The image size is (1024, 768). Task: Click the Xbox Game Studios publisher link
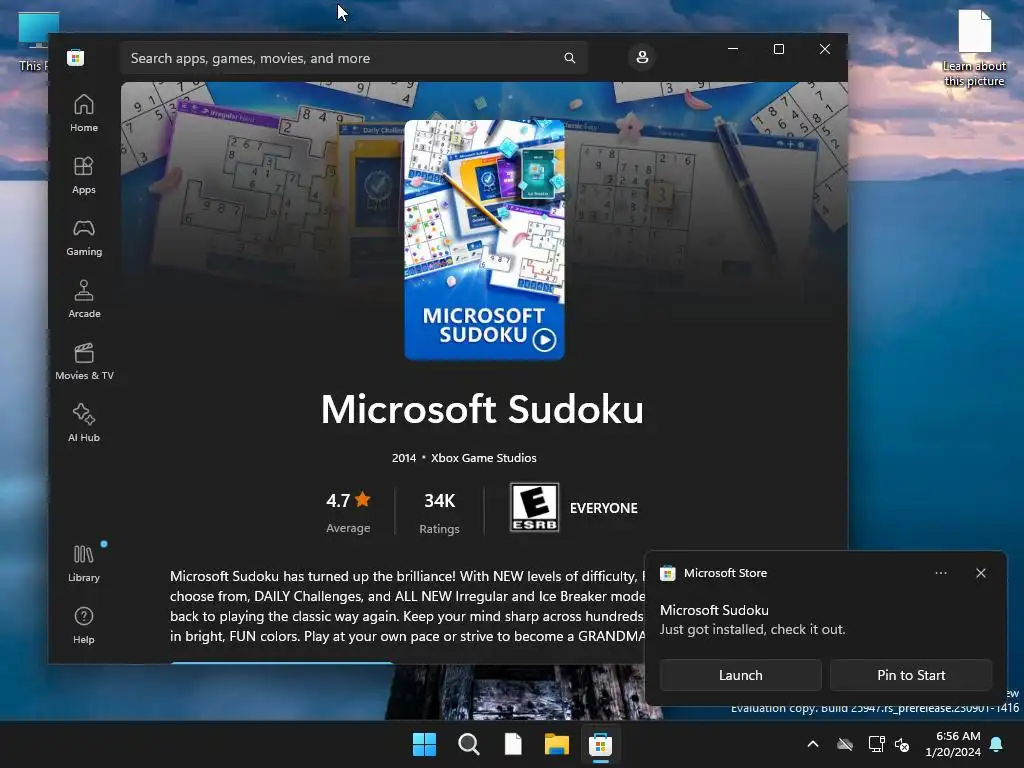click(x=483, y=458)
